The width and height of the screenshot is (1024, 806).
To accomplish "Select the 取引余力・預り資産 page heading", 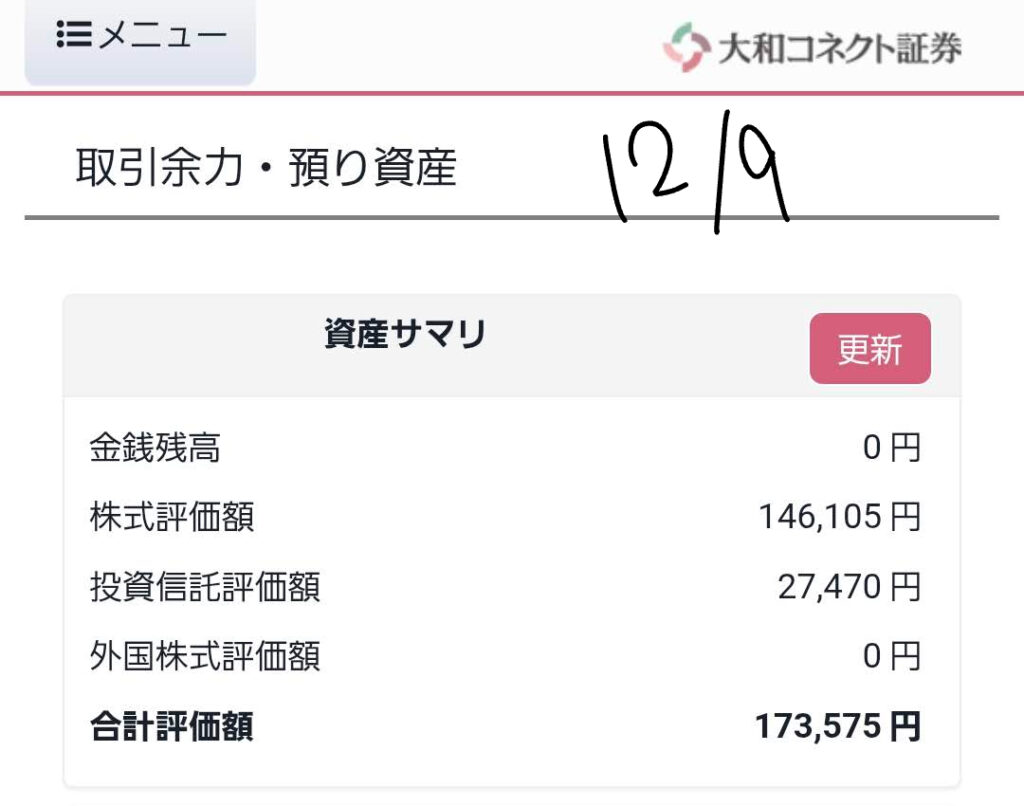I will tap(266, 168).
